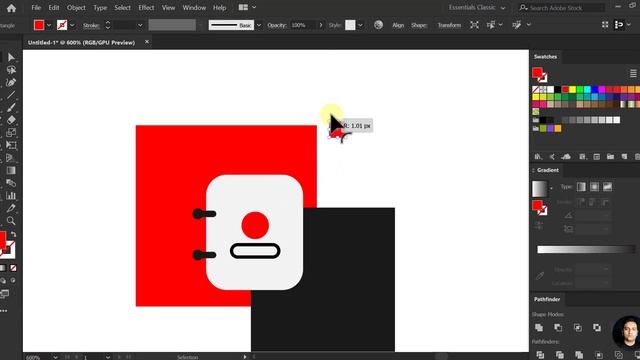This screenshot has height=360, width=640.
Task: Click New Color Group folder icon
Action: click(610, 157)
